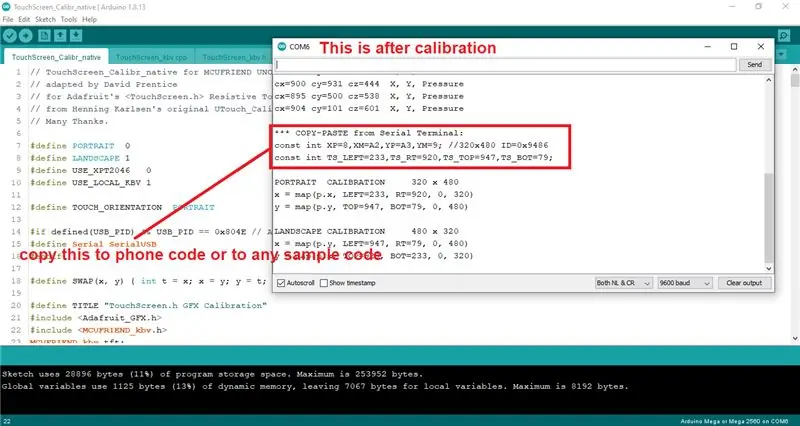800x426 pixels.
Task: Click the '#define SWAP(x, y)' code line
Action: [x=148, y=281]
